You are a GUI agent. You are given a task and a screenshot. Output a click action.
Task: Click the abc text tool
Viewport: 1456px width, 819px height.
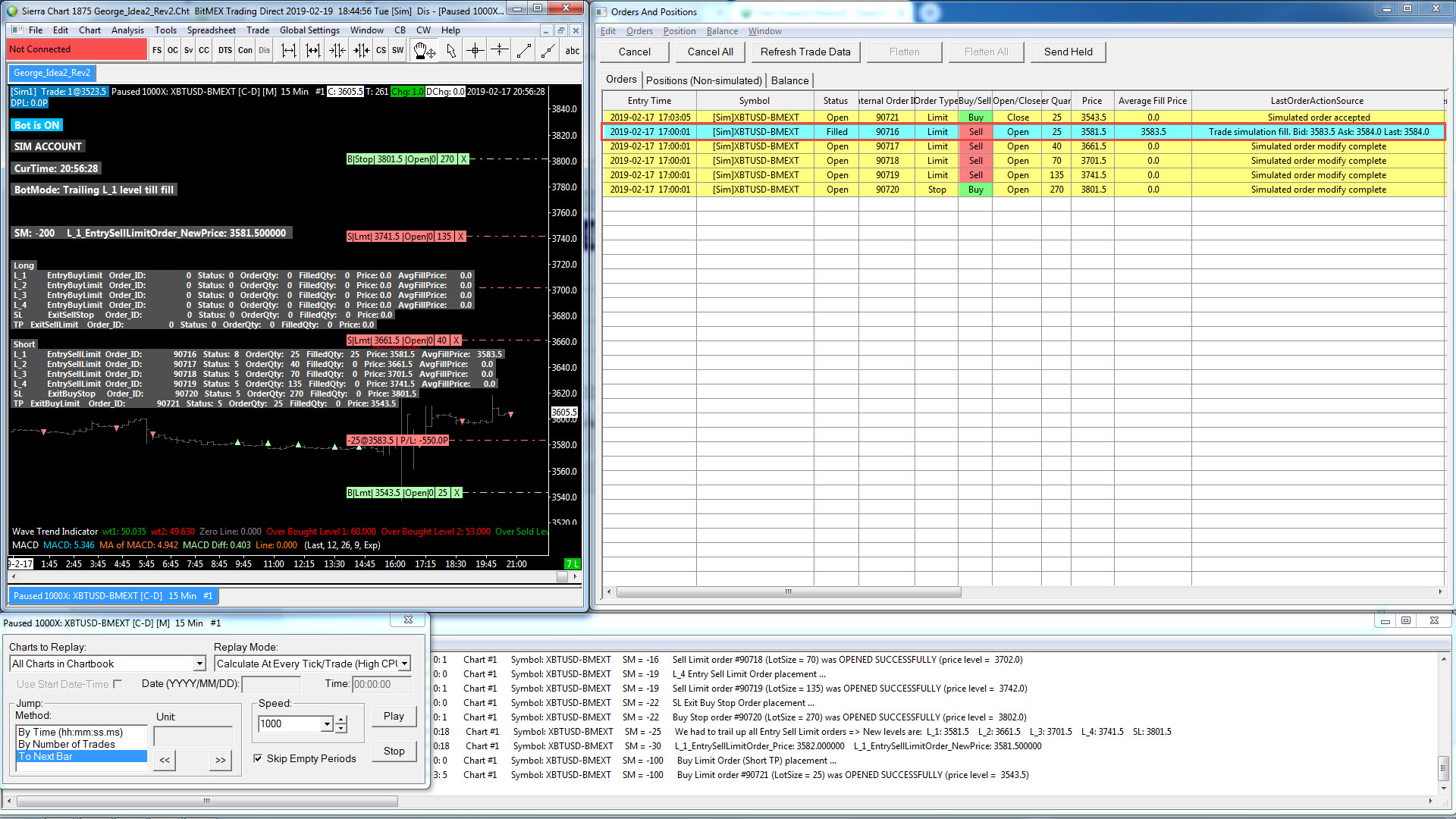pyautogui.click(x=572, y=51)
